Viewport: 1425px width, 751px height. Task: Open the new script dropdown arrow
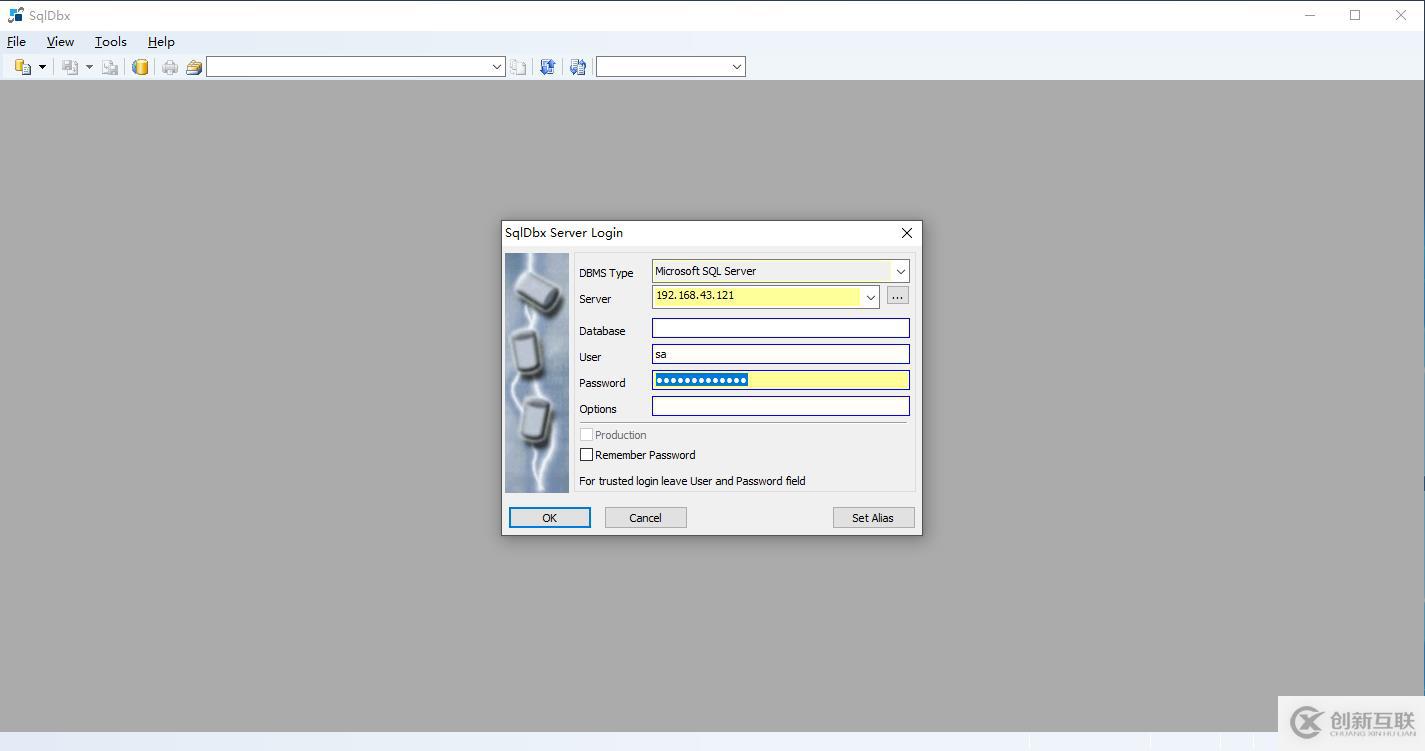[42, 67]
